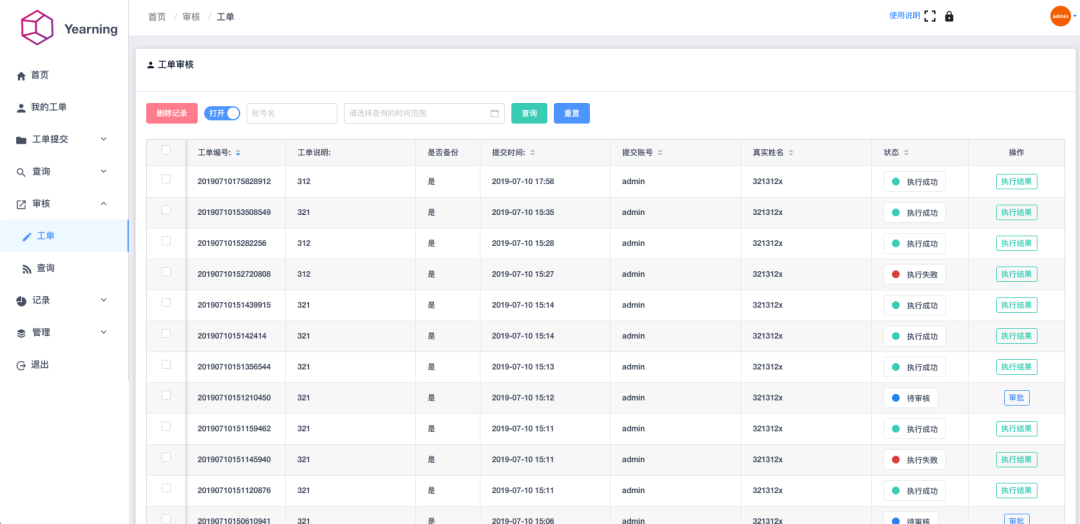Screen dimensions: 1080x524
Task: Click 退出 to log out
Action: (x=64, y=365)
